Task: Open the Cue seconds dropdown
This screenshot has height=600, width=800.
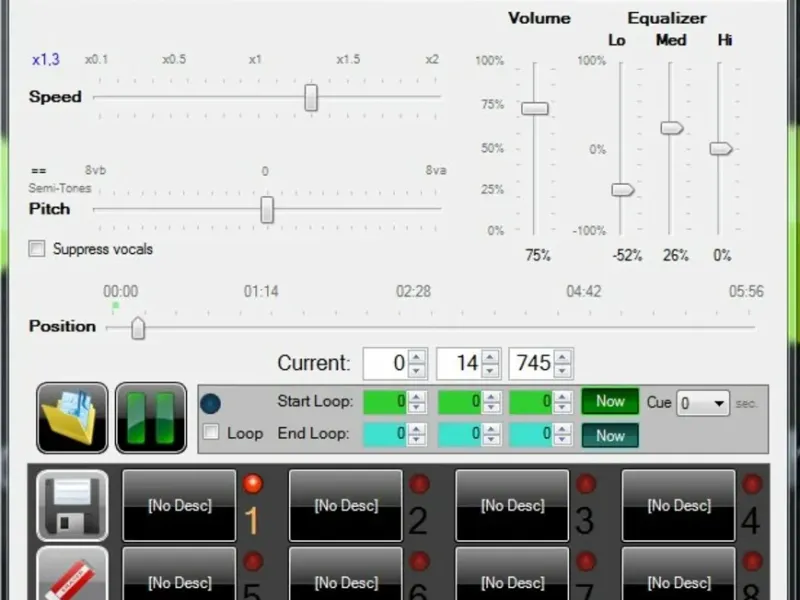Action: click(703, 404)
